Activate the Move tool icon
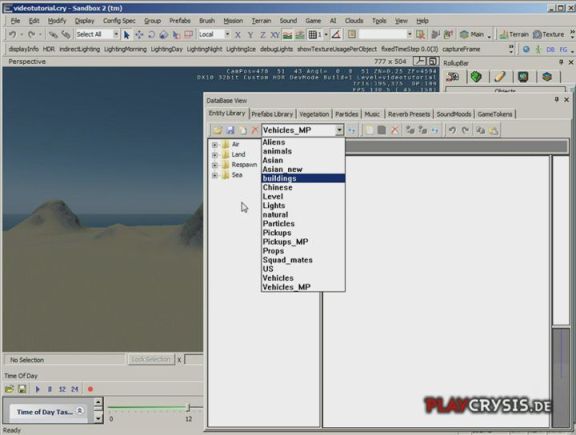This screenshot has height=435, width=576. coord(139,35)
